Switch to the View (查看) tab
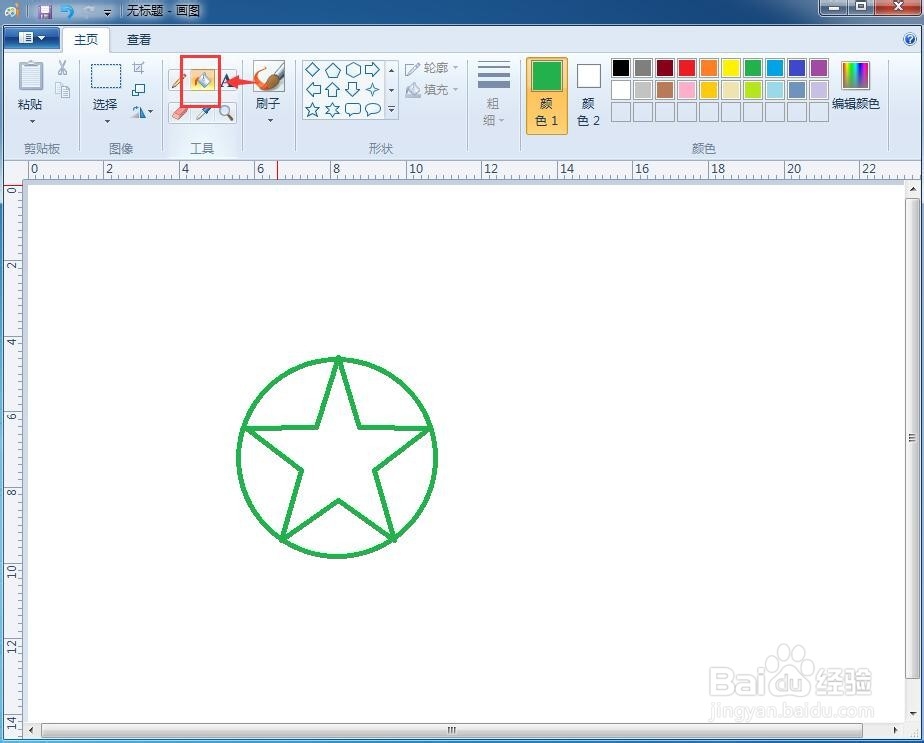The image size is (924, 743). click(139, 39)
